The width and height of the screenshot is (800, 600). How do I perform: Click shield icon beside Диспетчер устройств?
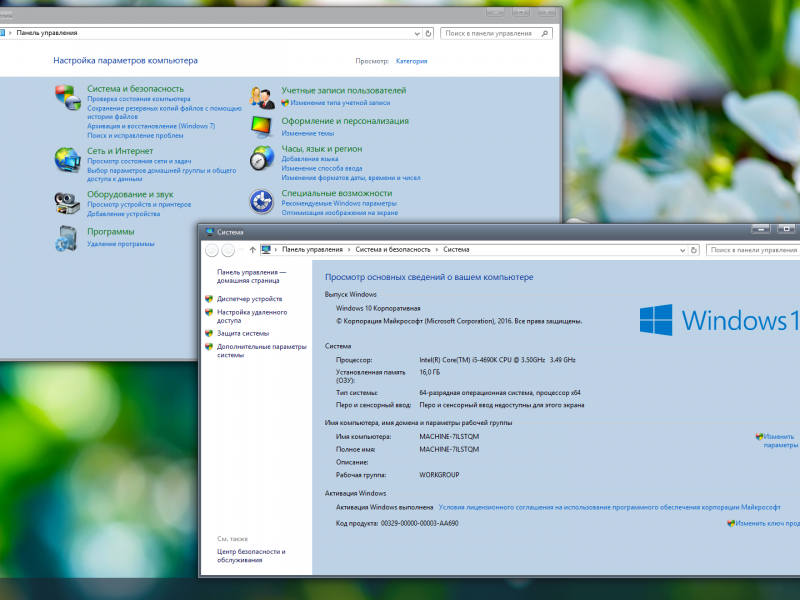click(209, 299)
